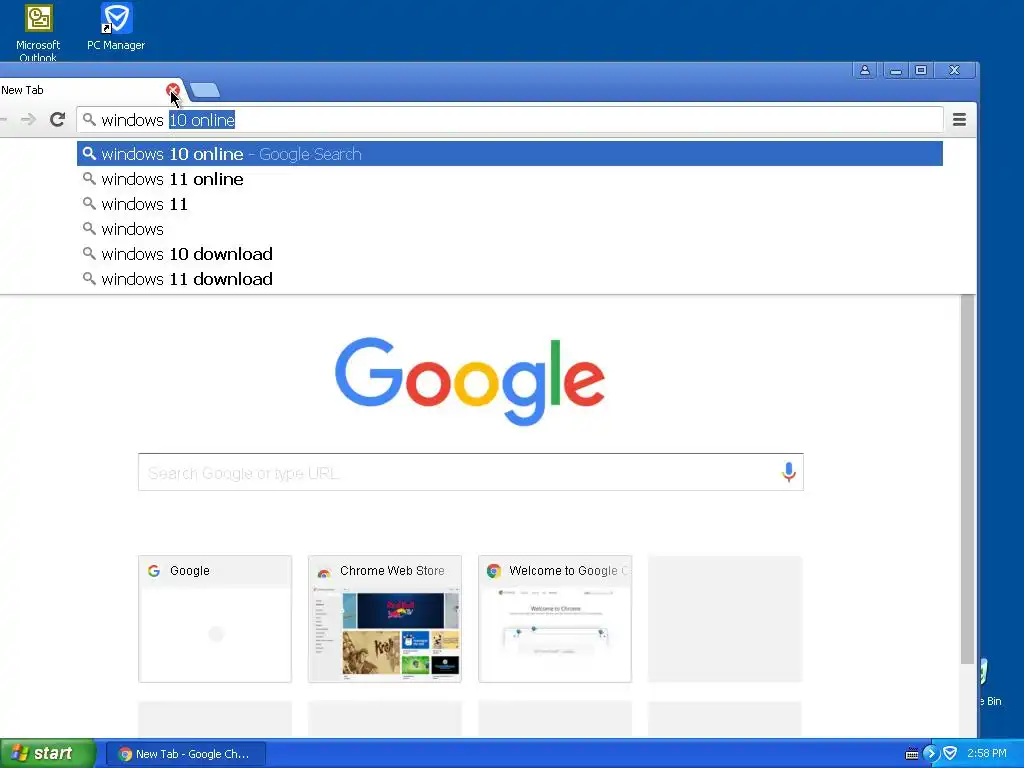Click the Chrome Web Store favicon
This screenshot has height=768, width=1024.
(x=324, y=571)
